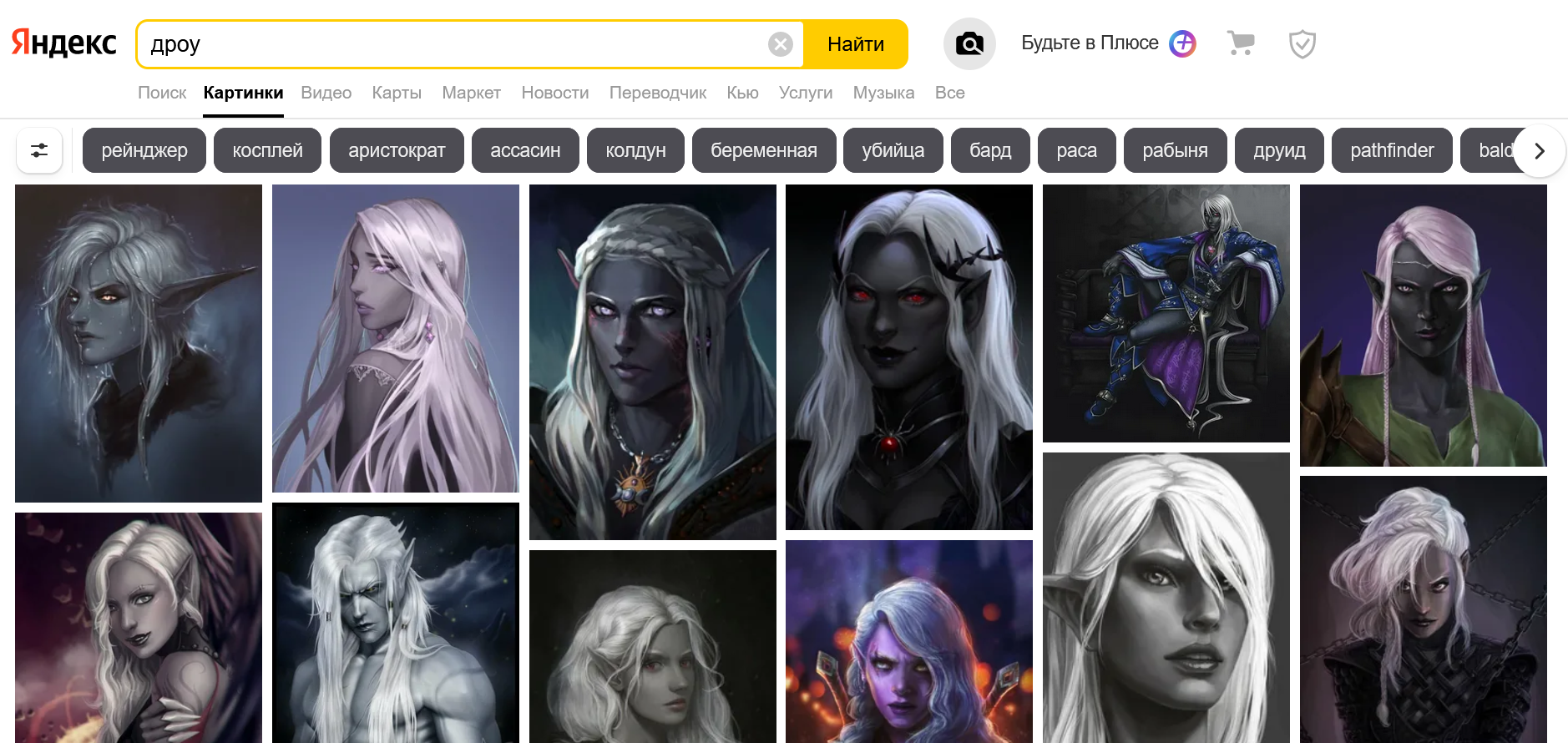Open the Кью tab
Viewport: 1568px width, 743px height.
click(x=742, y=93)
